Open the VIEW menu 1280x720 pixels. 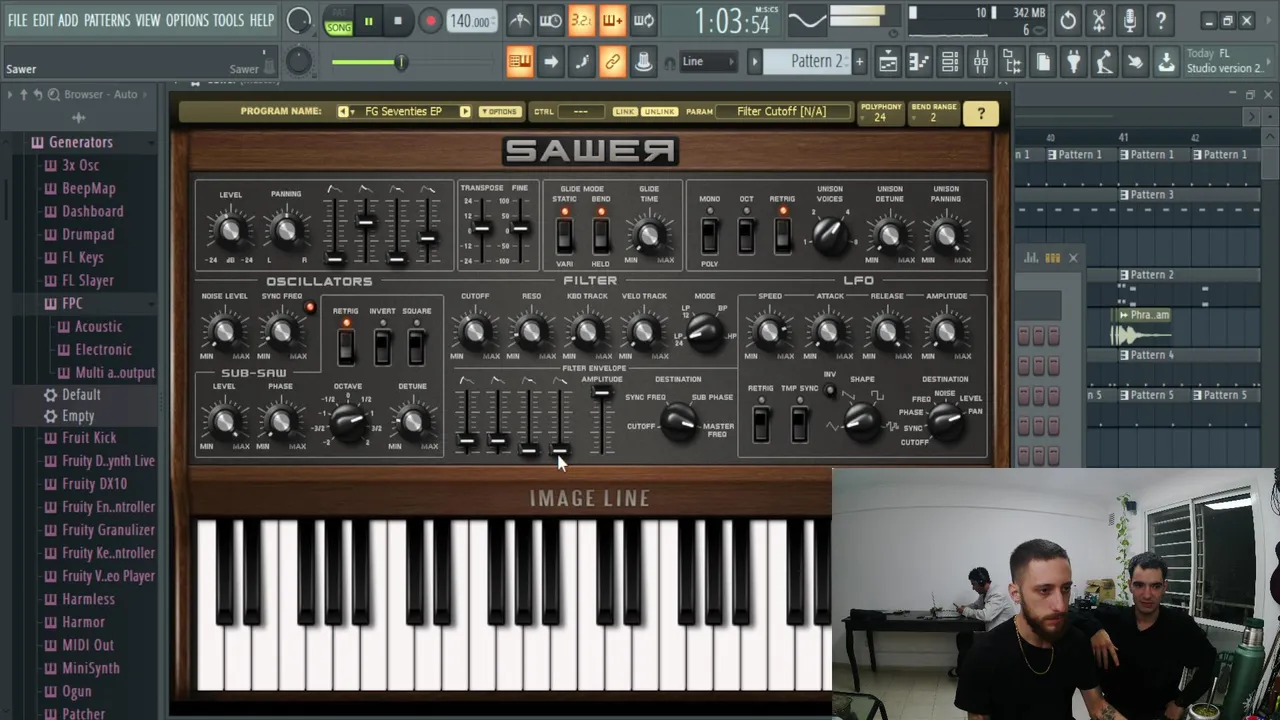[x=148, y=20]
